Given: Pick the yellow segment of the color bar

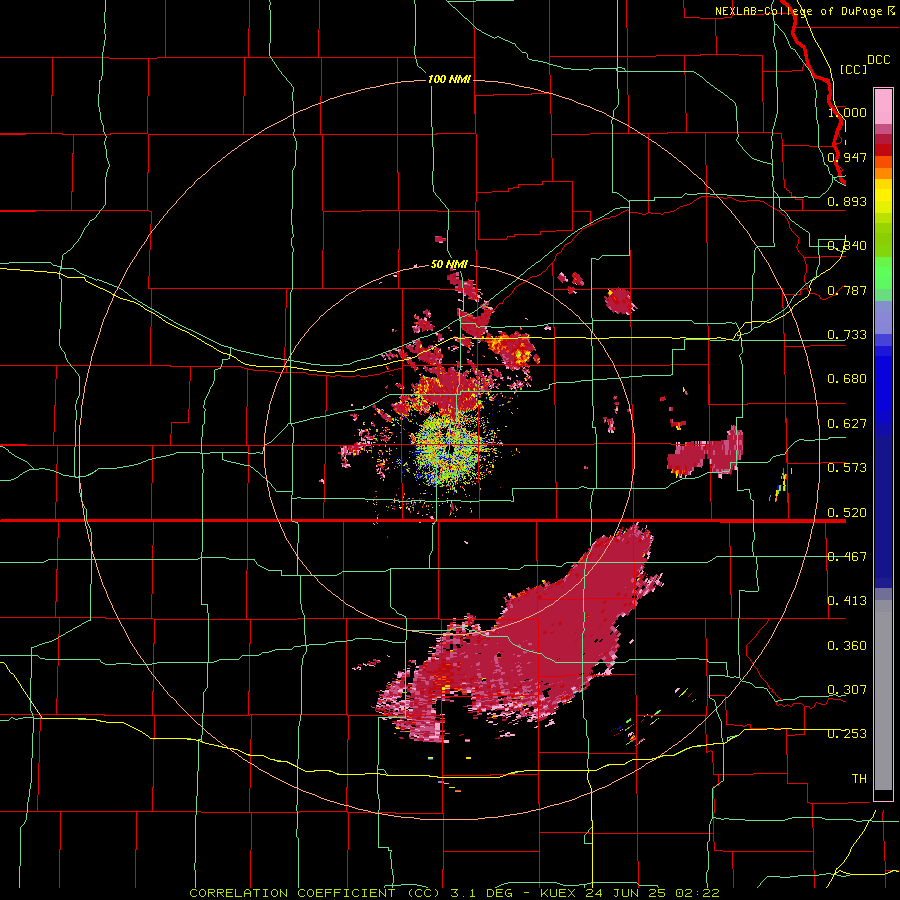Looking at the screenshot, I should tap(883, 197).
